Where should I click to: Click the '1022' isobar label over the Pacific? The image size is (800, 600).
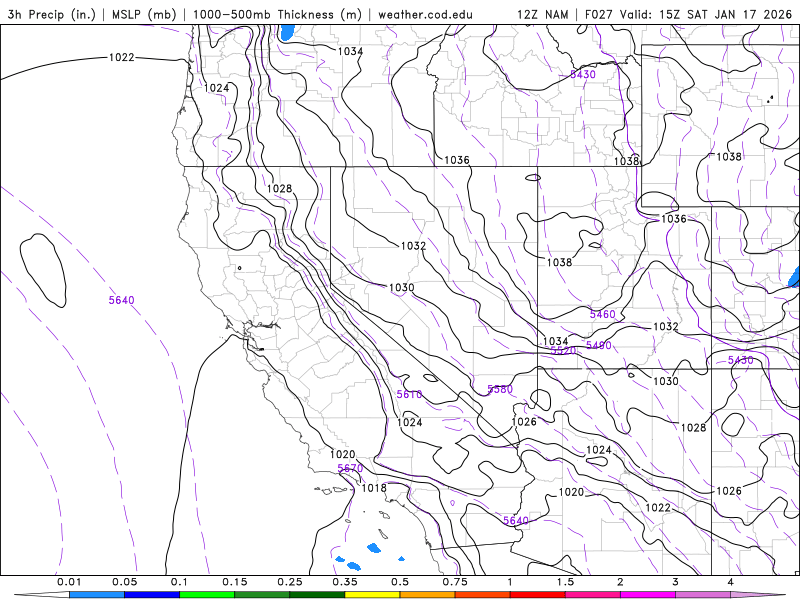pos(121,58)
